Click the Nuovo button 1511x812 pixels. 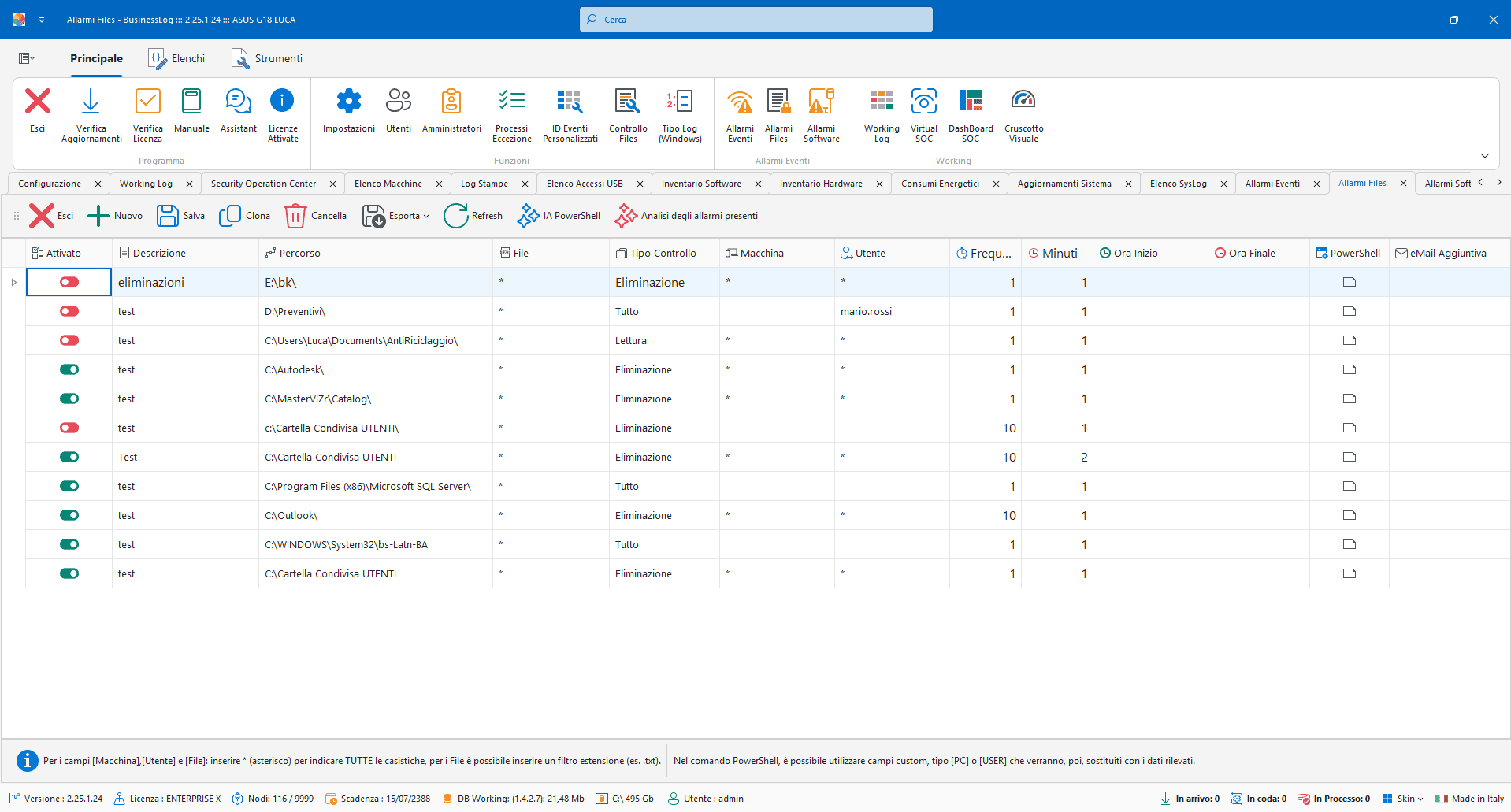[x=115, y=216]
